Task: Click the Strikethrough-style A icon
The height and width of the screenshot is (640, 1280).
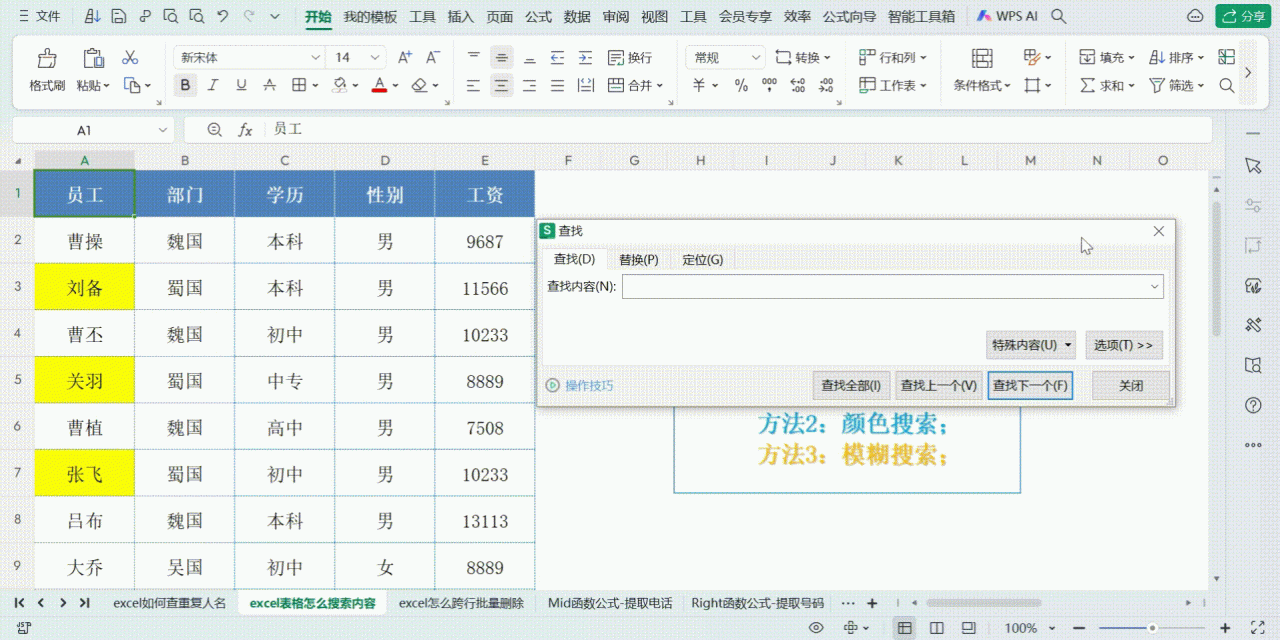Action: tap(269, 86)
